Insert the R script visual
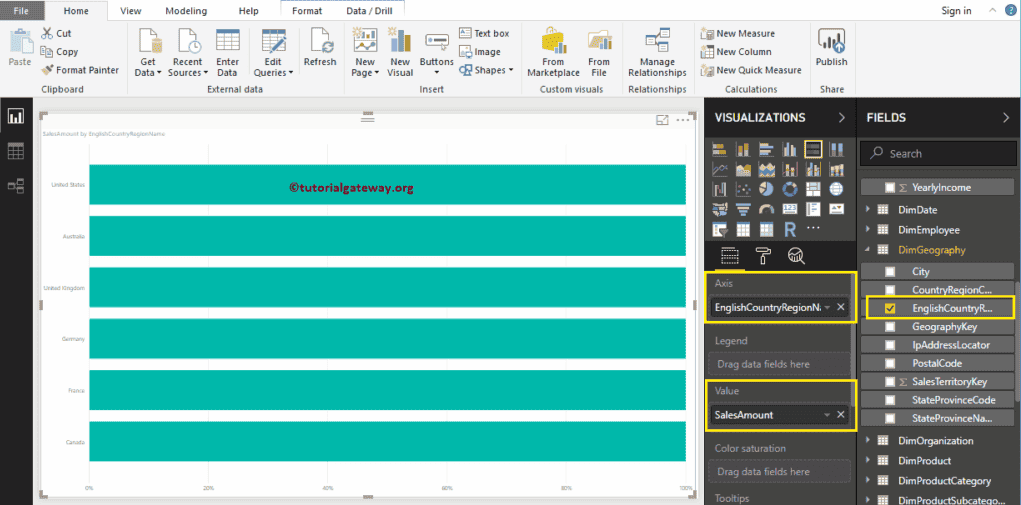This screenshot has width=1021, height=505. coord(790,229)
